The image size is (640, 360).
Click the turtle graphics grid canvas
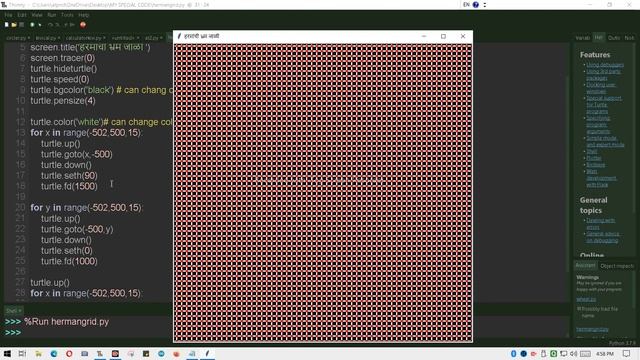coord(323,192)
